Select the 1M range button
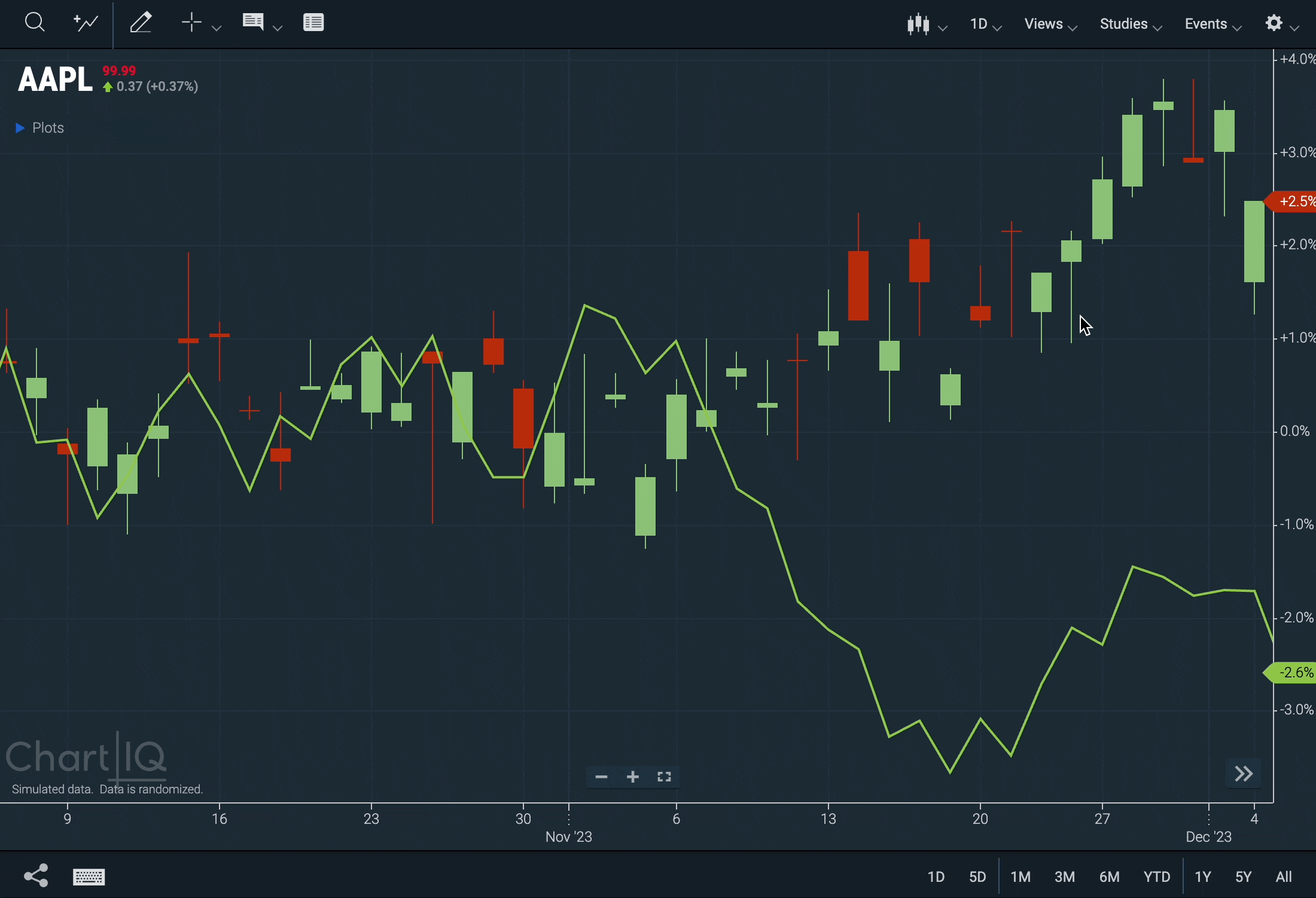The width and height of the screenshot is (1316, 898). coord(1020,877)
